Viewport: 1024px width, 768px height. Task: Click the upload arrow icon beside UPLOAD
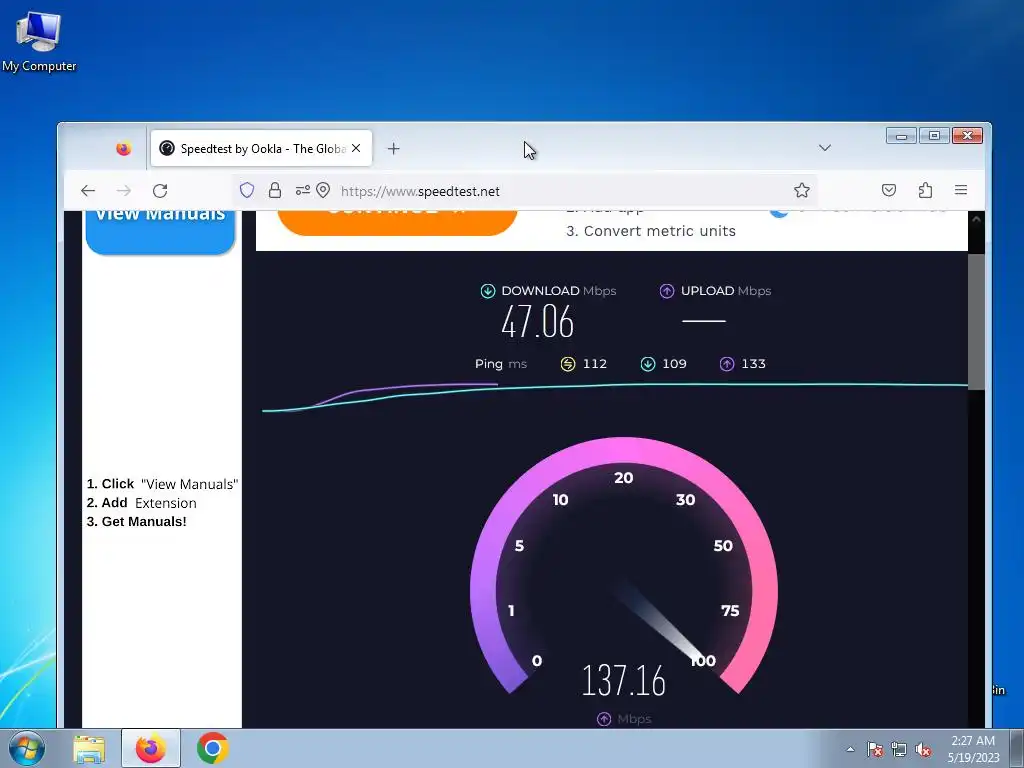[x=667, y=291]
